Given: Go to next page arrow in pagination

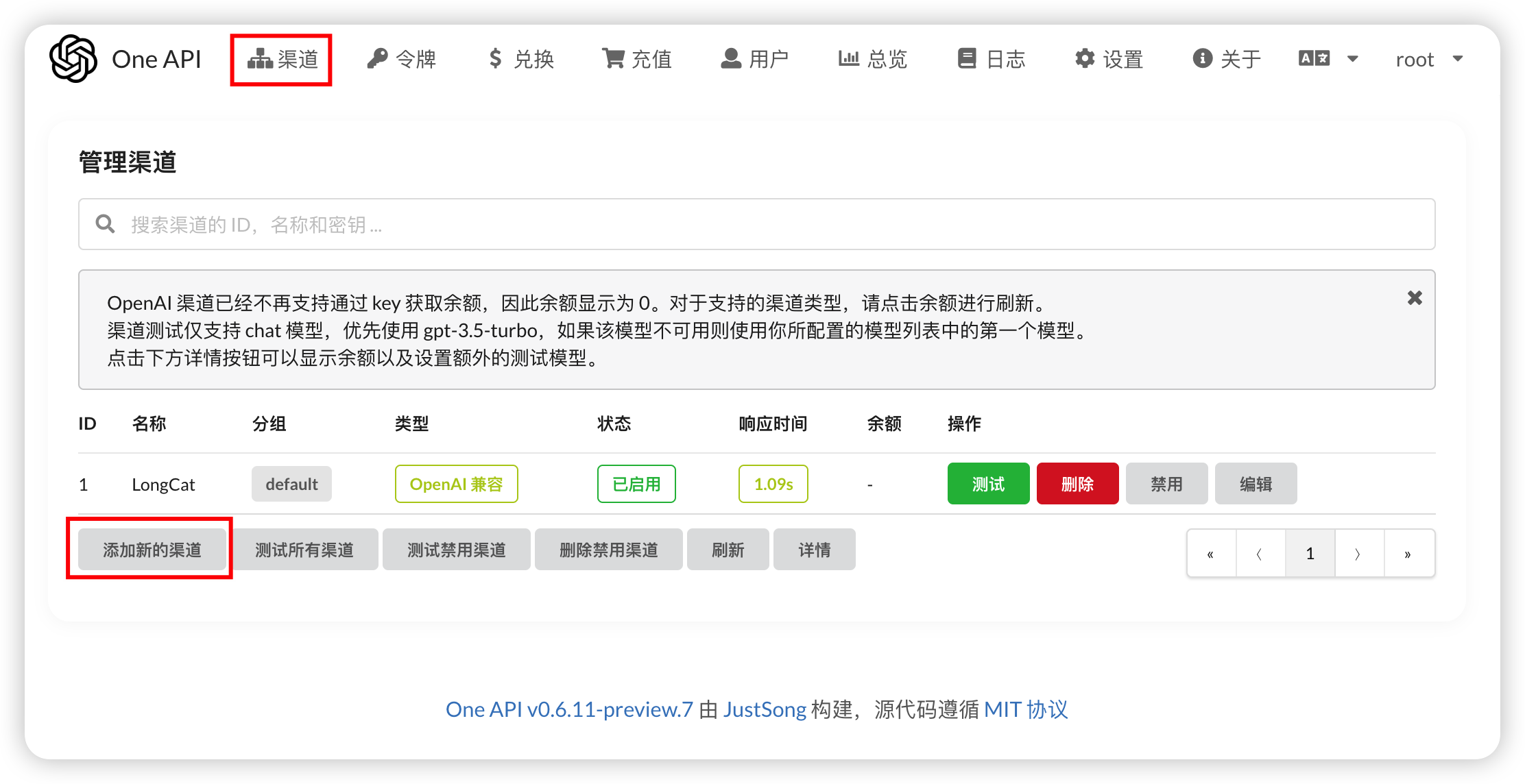Looking at the screenshot, I should [1358, 554].
